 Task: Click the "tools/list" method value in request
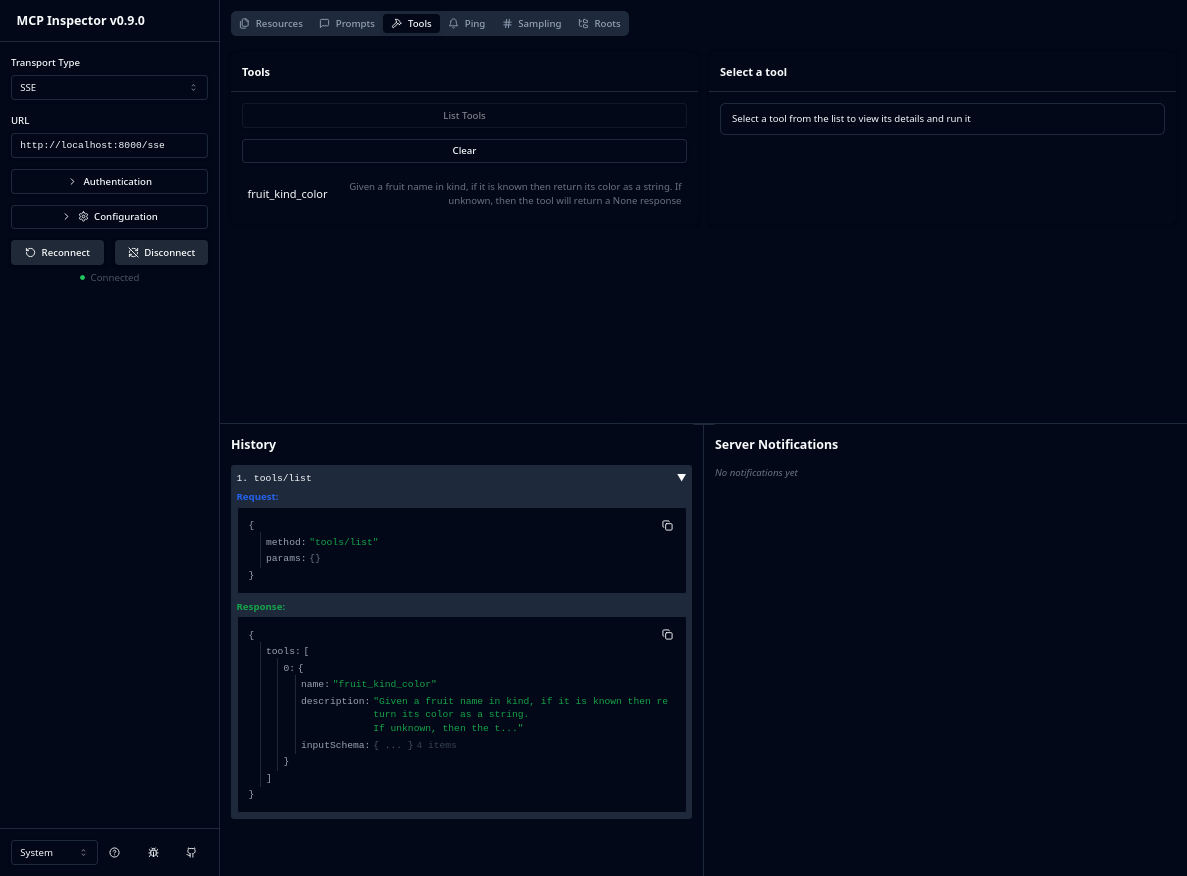coord(344,542)
